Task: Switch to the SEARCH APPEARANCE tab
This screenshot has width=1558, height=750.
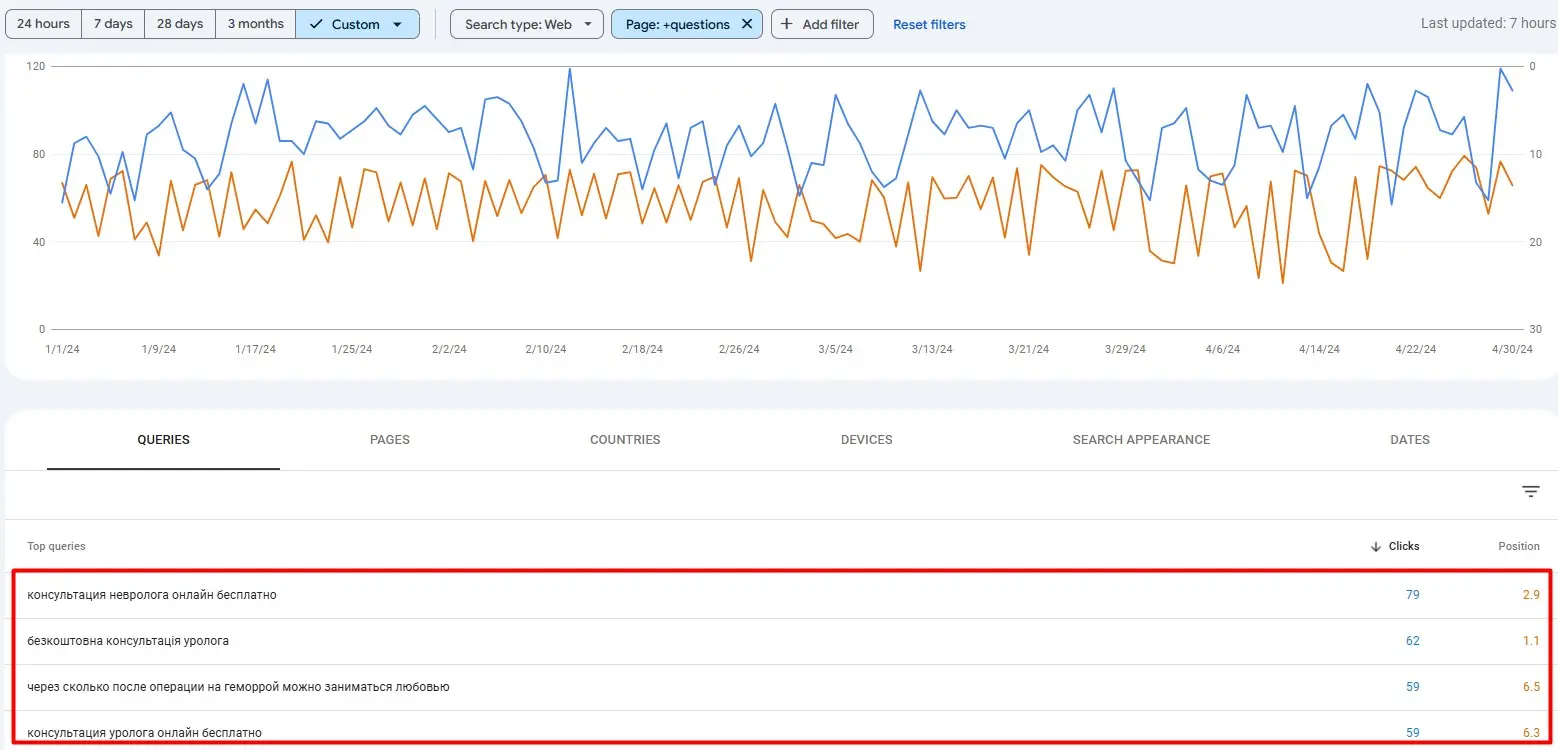Action: tap(1141, 440)
